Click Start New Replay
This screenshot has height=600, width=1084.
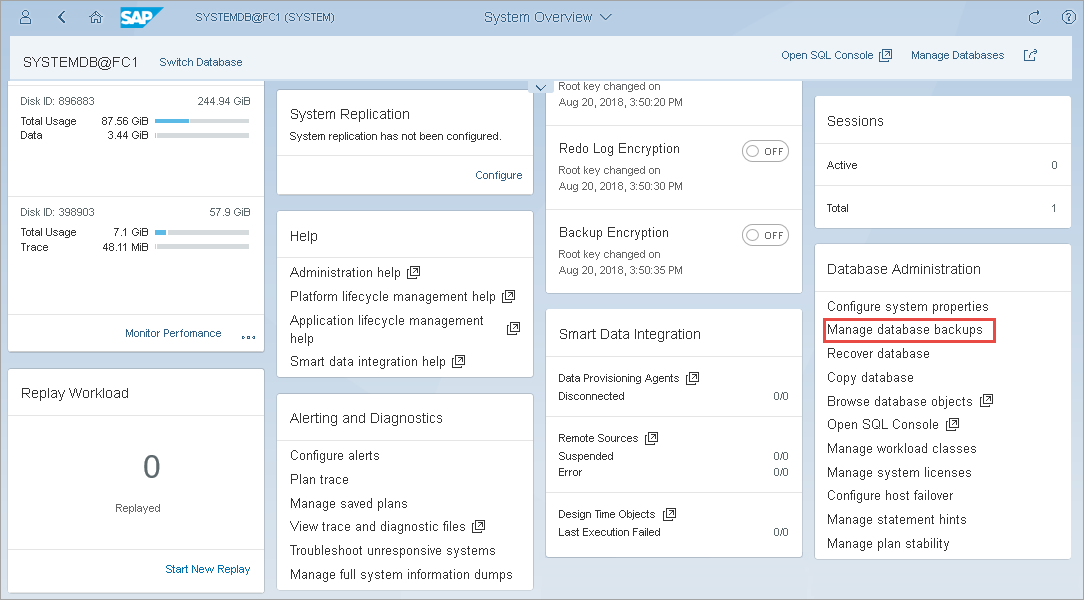tap(207, 569)
